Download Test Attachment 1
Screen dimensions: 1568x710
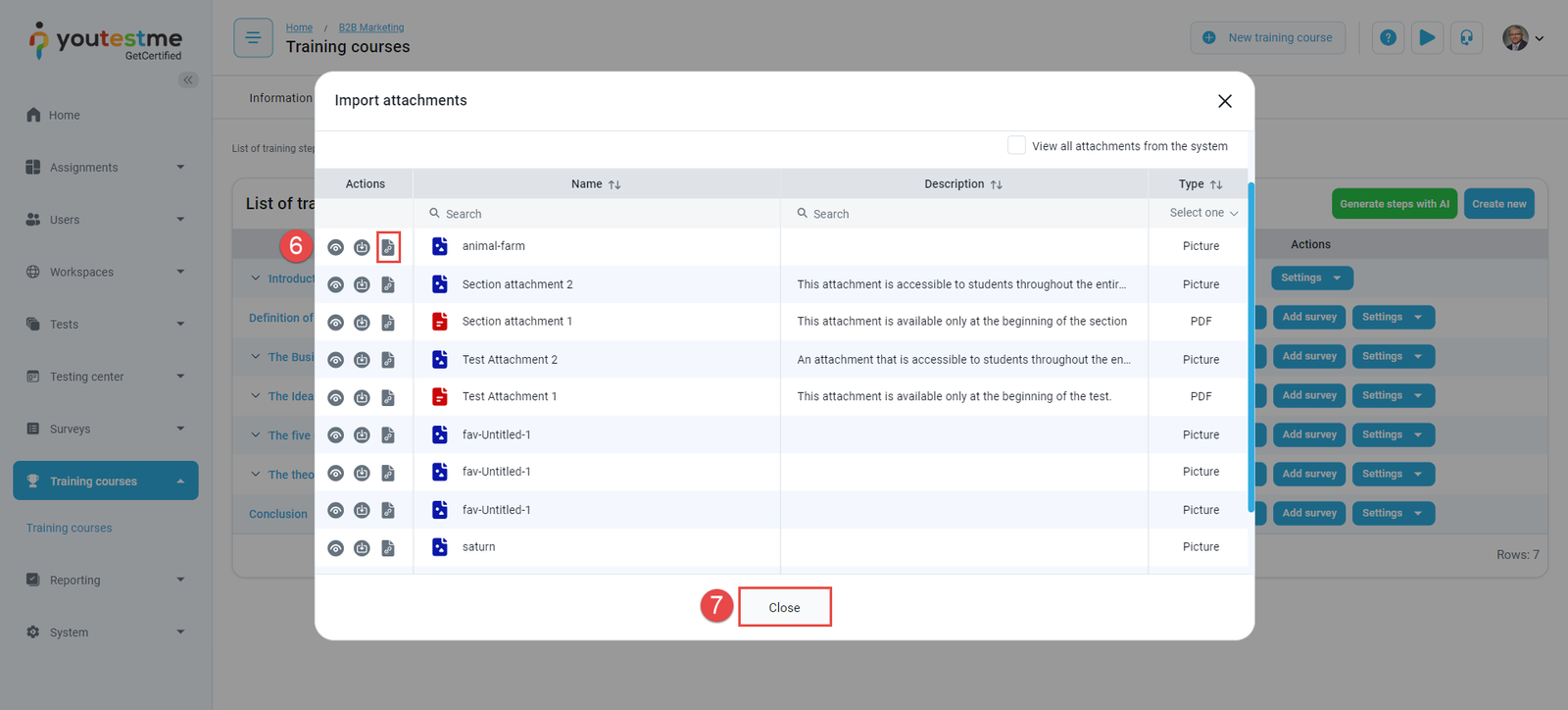[x=362, y=397]
